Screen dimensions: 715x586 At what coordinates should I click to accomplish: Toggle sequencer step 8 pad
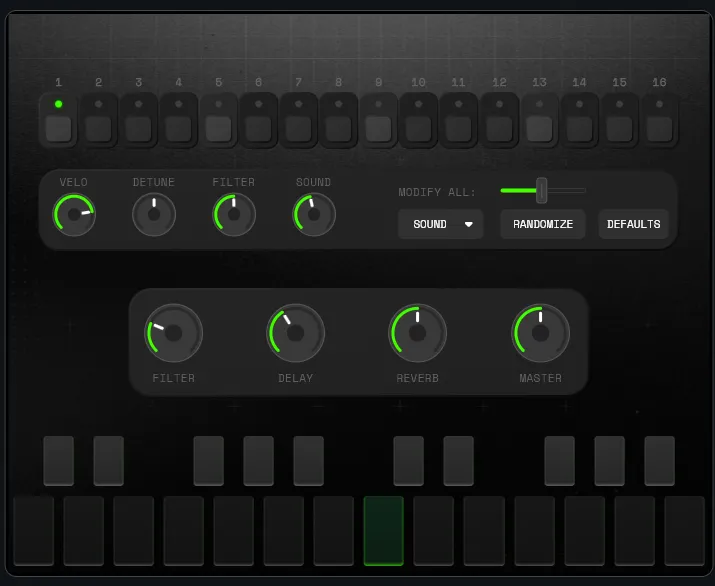coord(338,129)
